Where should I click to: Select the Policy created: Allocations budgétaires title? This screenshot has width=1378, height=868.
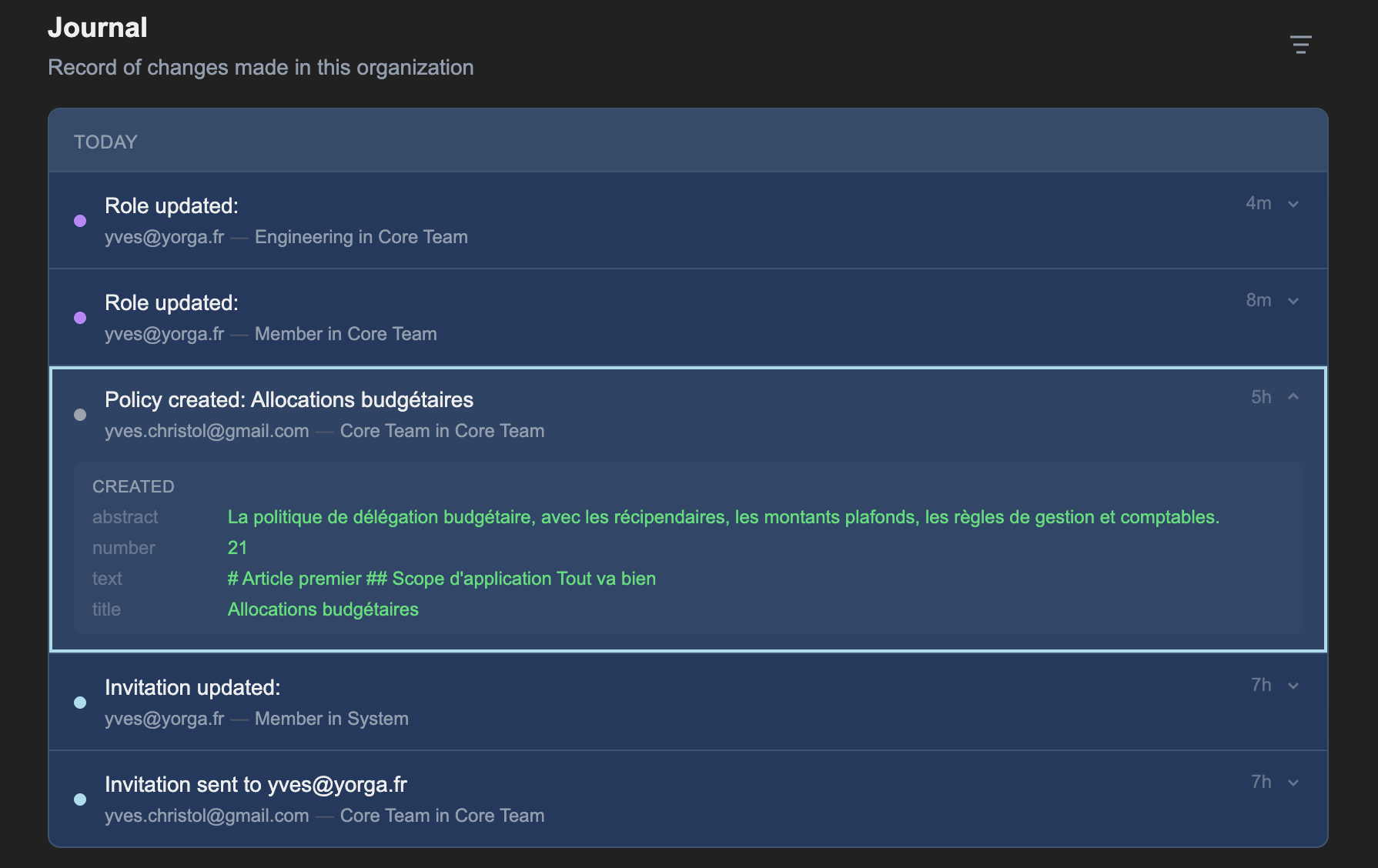coord(289,400)
